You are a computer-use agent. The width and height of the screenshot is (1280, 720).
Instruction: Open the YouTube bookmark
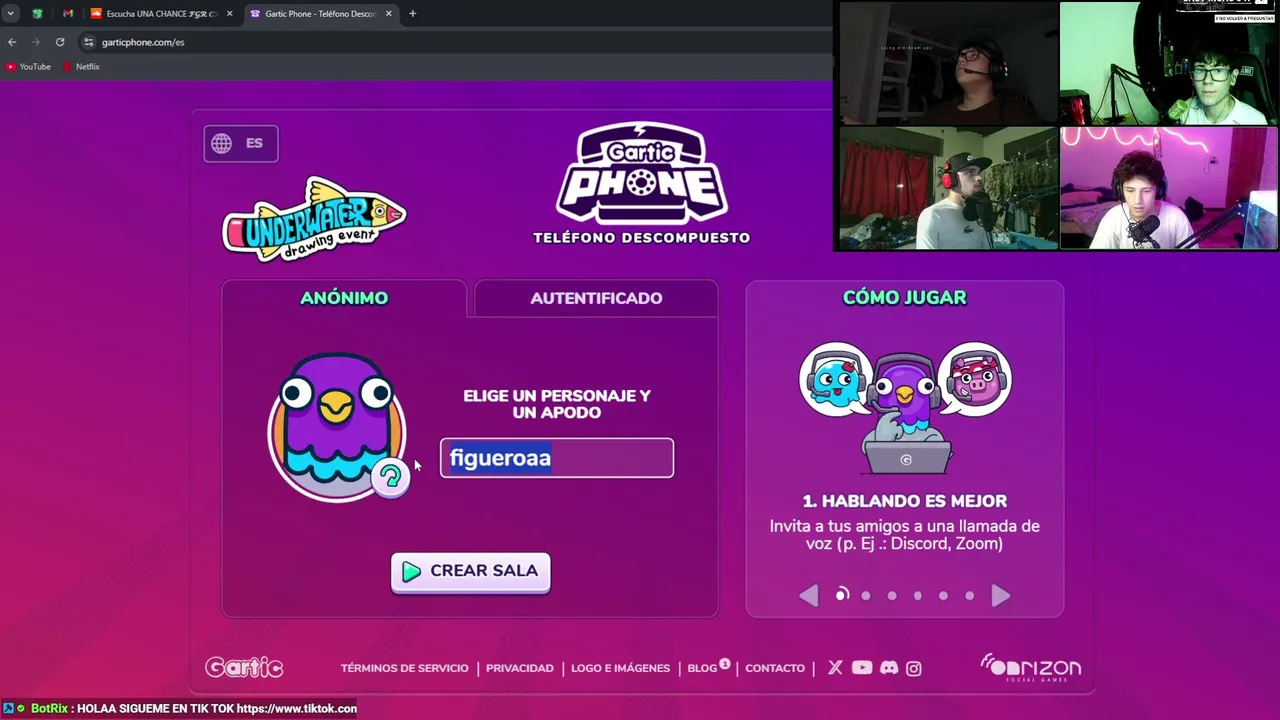pos(29,67)
